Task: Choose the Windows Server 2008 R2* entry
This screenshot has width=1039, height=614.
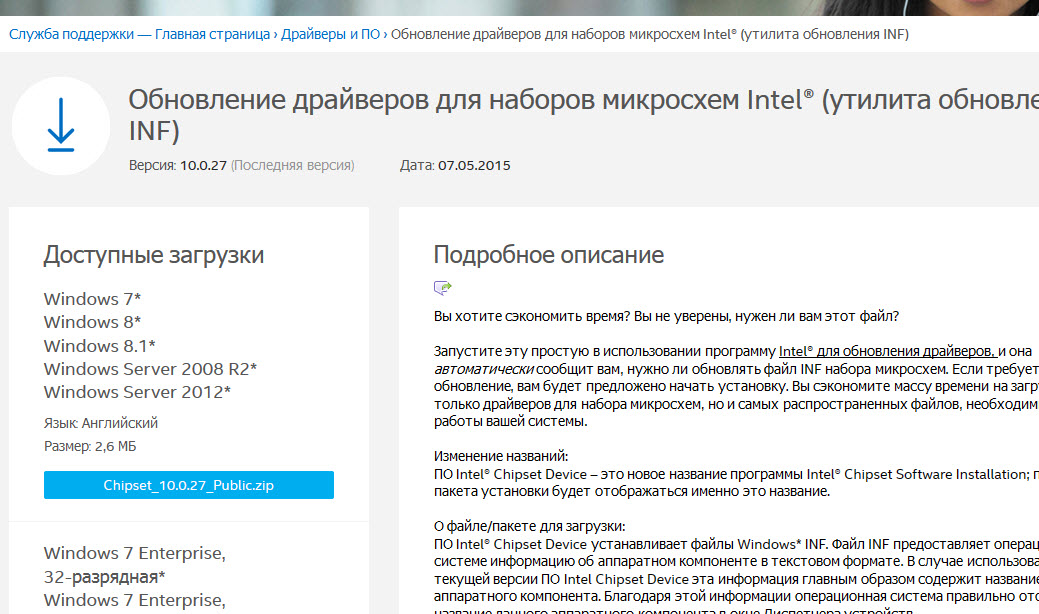Action: coord(150,369)
